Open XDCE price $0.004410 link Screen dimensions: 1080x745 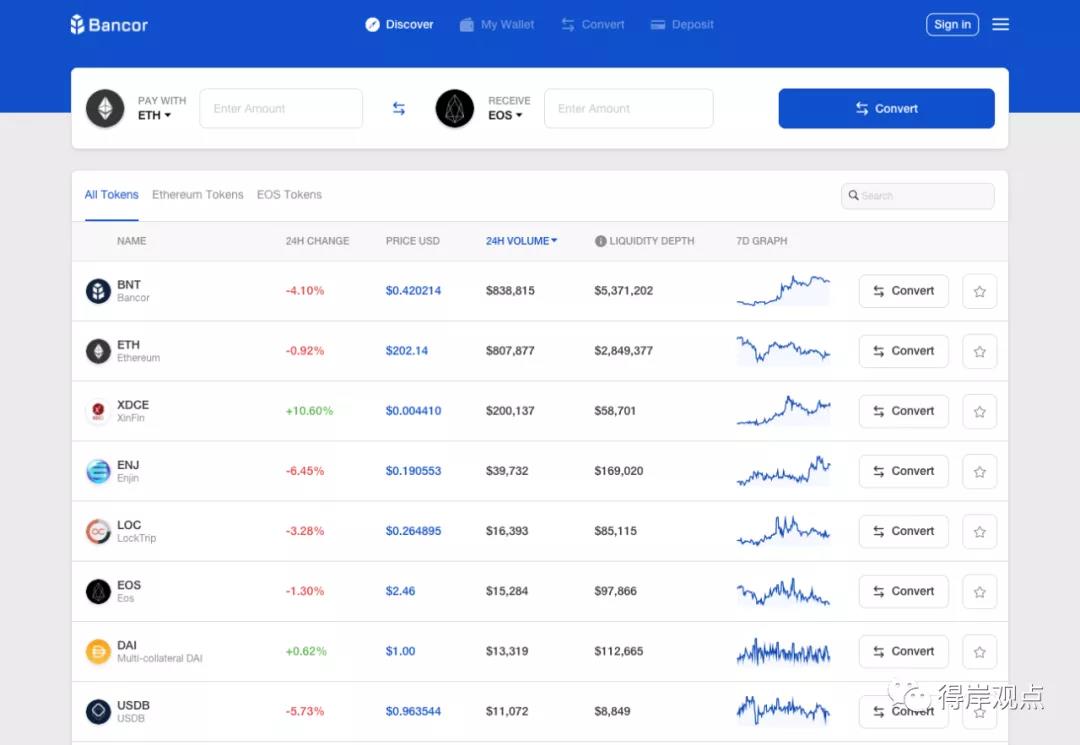(x=413, y=411)
